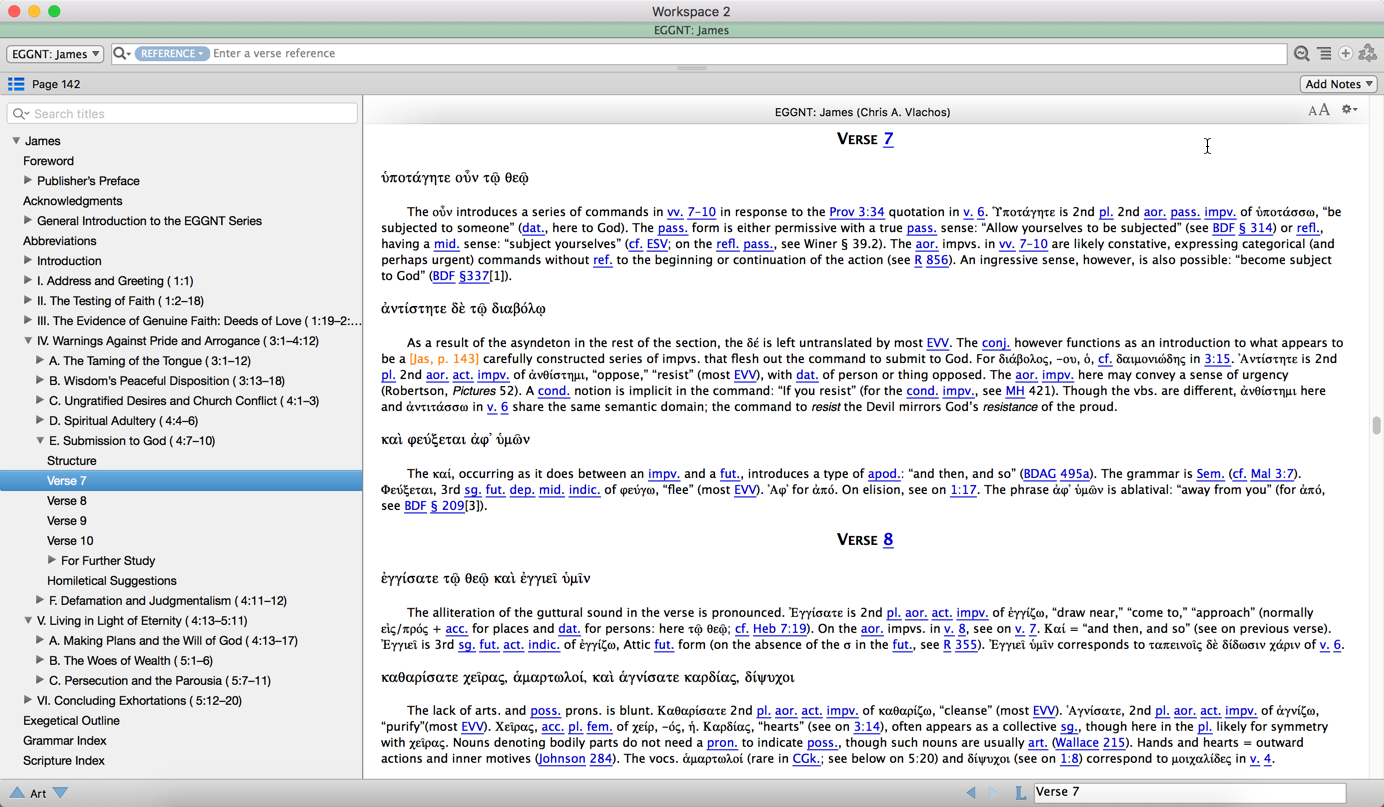Collapse E. Submission to God node
The height and width of the screenshot is (807, 1384).
[40, 441]
